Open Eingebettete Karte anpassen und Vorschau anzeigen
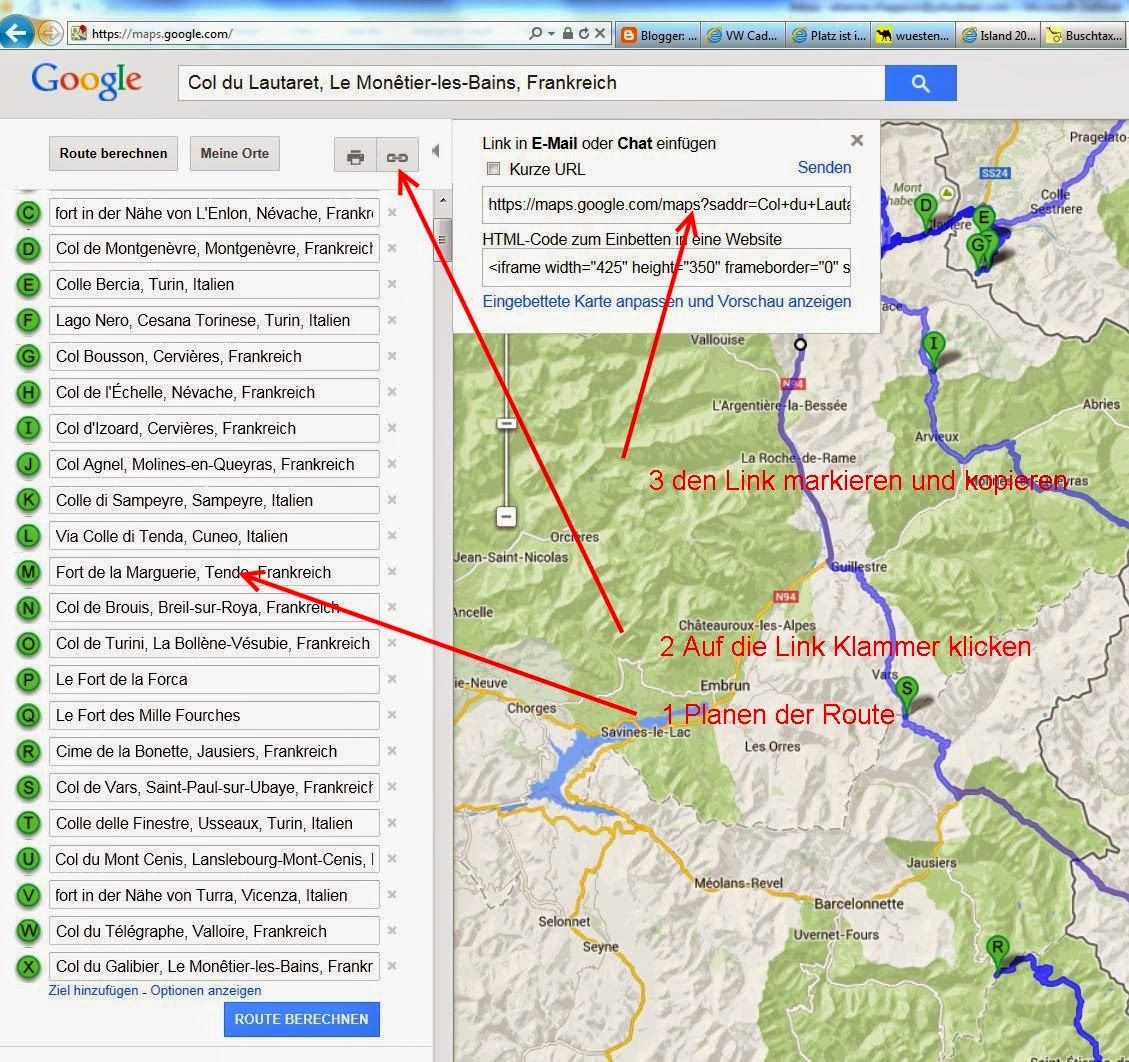This screenshot has height=1062, width=1129. pos(667,302)
